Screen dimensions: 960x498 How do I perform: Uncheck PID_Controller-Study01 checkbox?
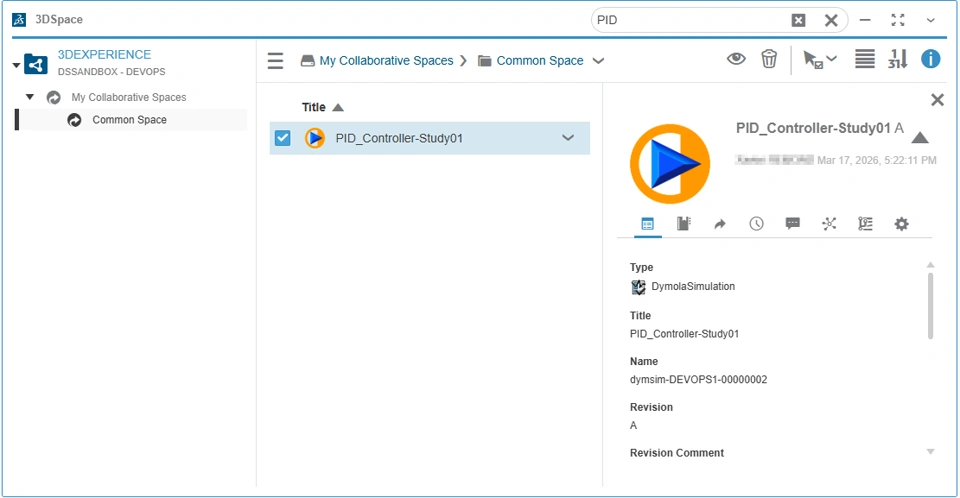[x=282, y=138]
